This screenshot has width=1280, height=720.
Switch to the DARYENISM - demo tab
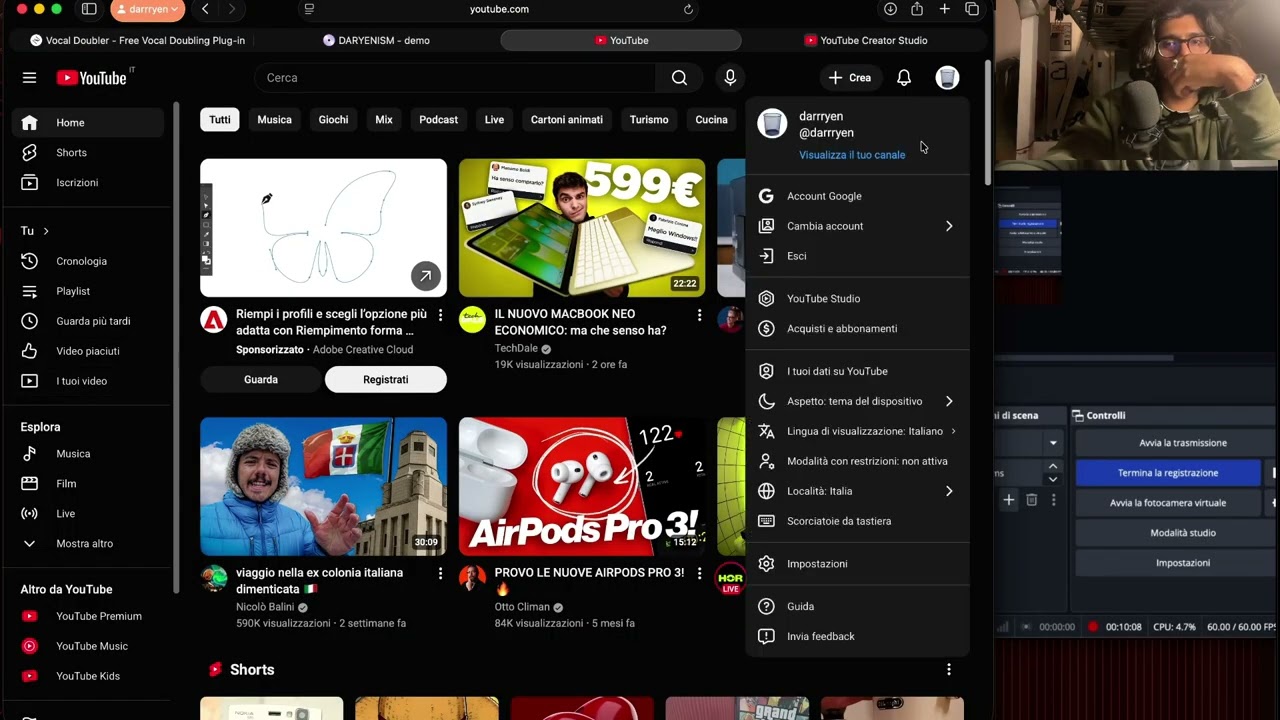[376, 40]
